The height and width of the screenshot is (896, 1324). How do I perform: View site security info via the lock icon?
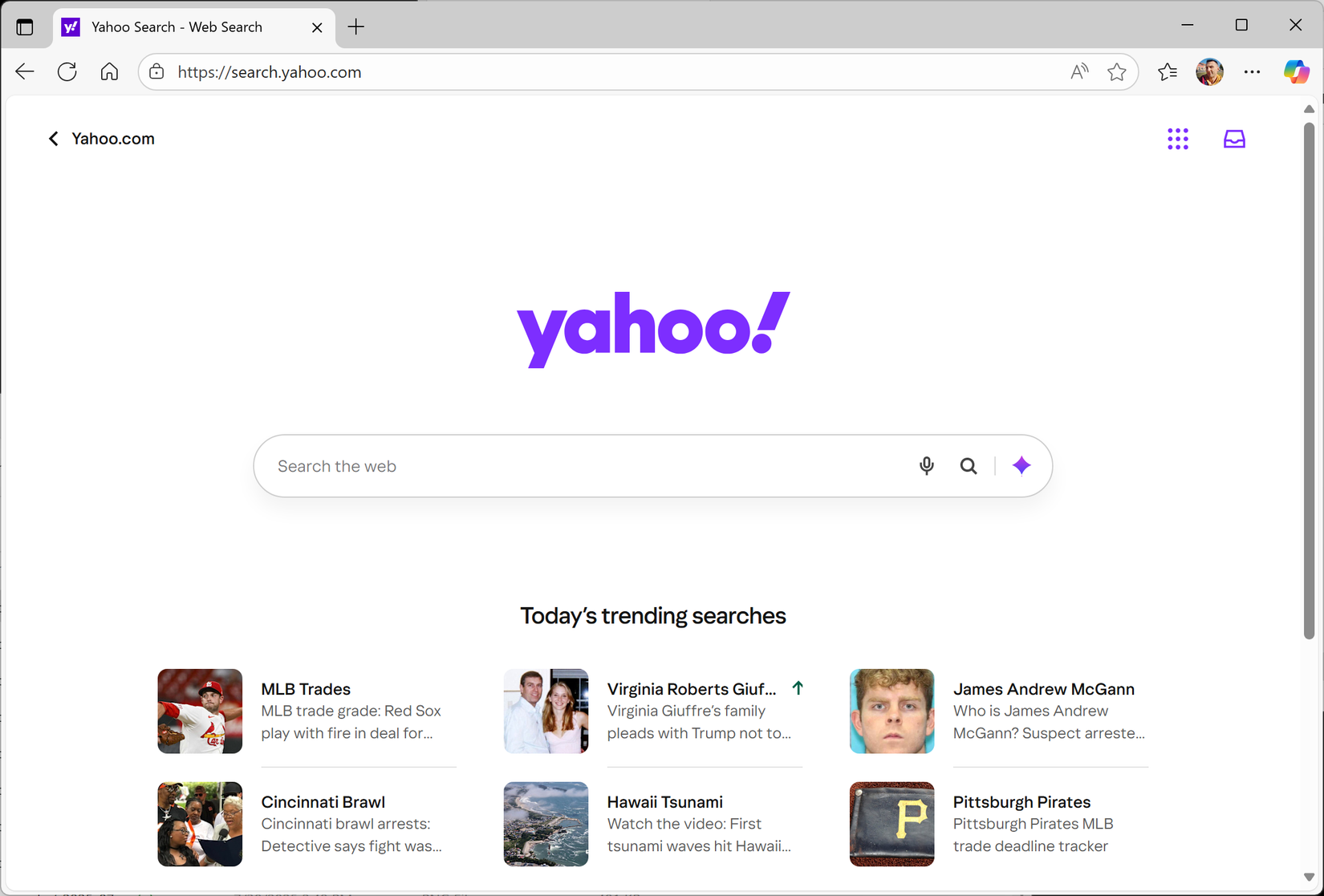(x=156, y=71)
